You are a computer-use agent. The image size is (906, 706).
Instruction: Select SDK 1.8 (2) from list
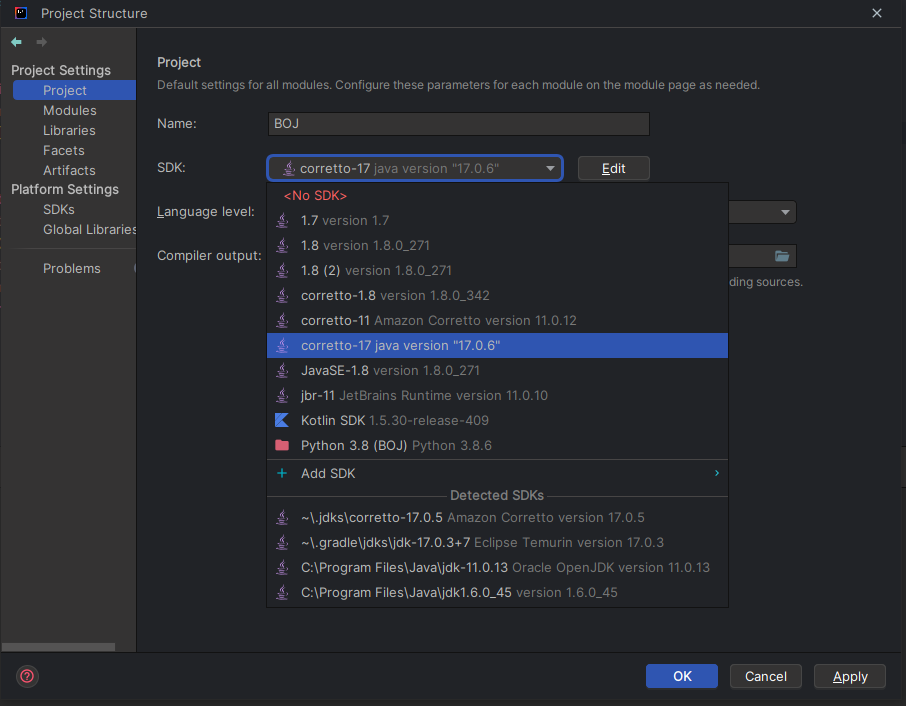click(x=497, y=270)
